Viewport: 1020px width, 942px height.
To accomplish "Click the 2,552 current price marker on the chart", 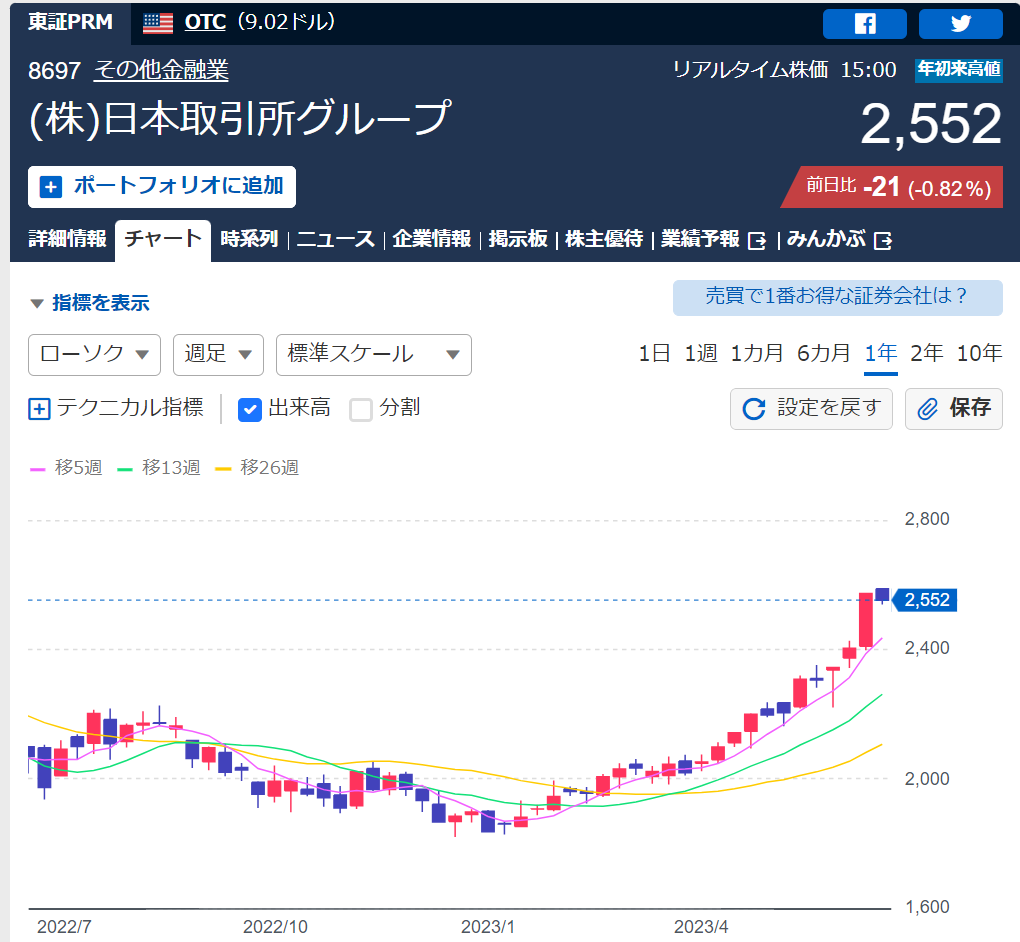I will point(926,600).
